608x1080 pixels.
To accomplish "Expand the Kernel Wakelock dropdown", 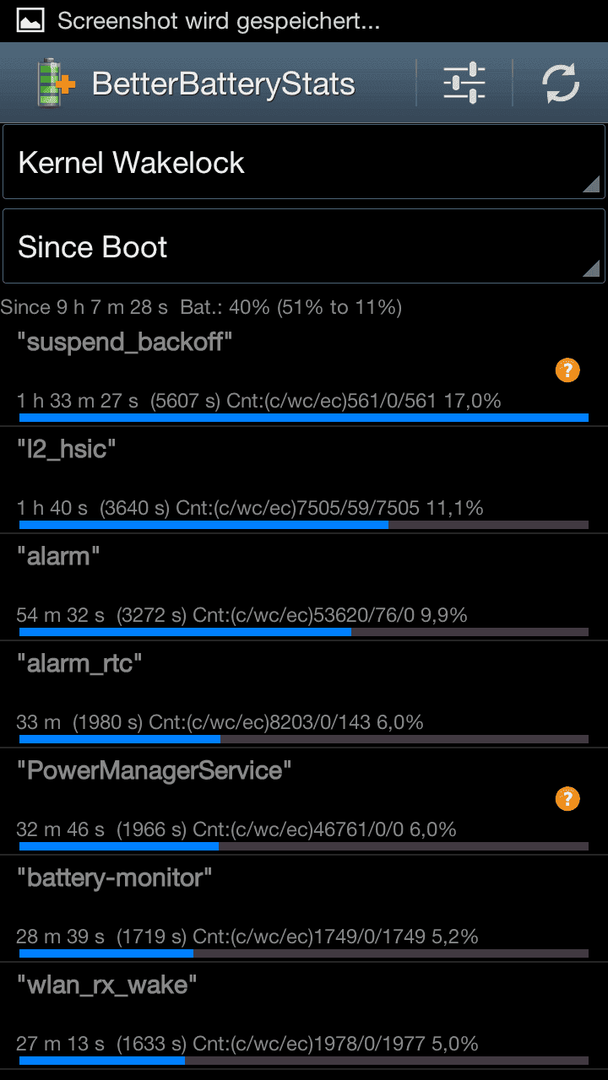I will click(304, 162).
